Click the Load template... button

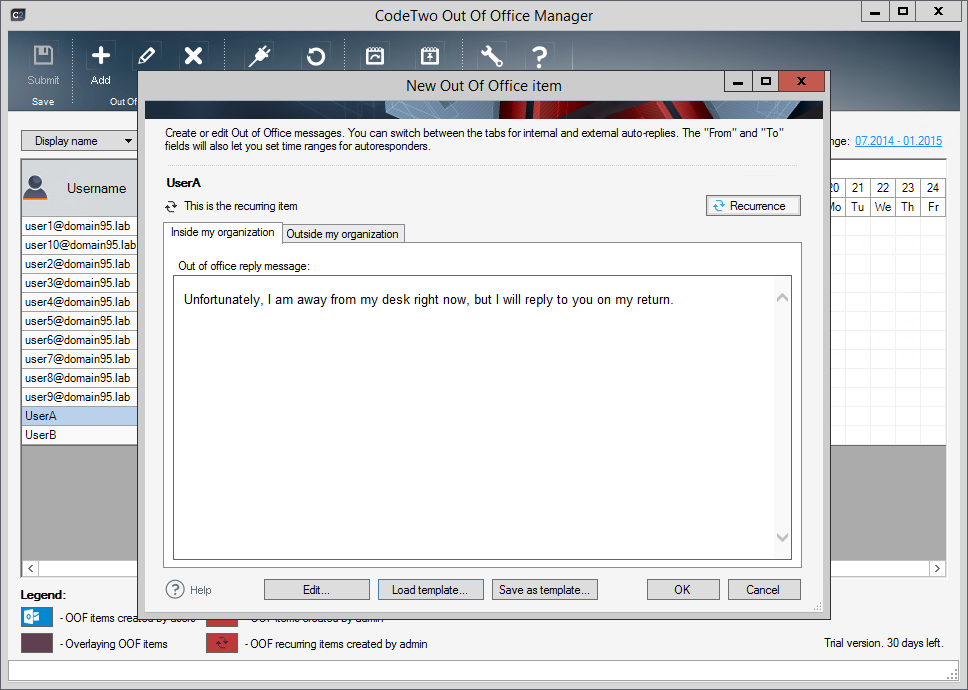(x=430, y=589)
